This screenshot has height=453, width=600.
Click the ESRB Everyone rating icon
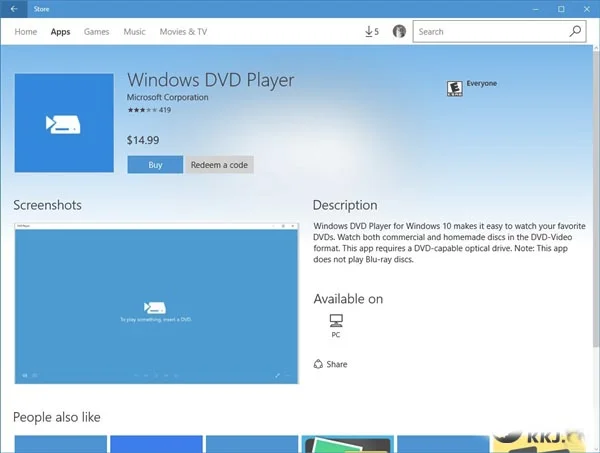[455, 88]
